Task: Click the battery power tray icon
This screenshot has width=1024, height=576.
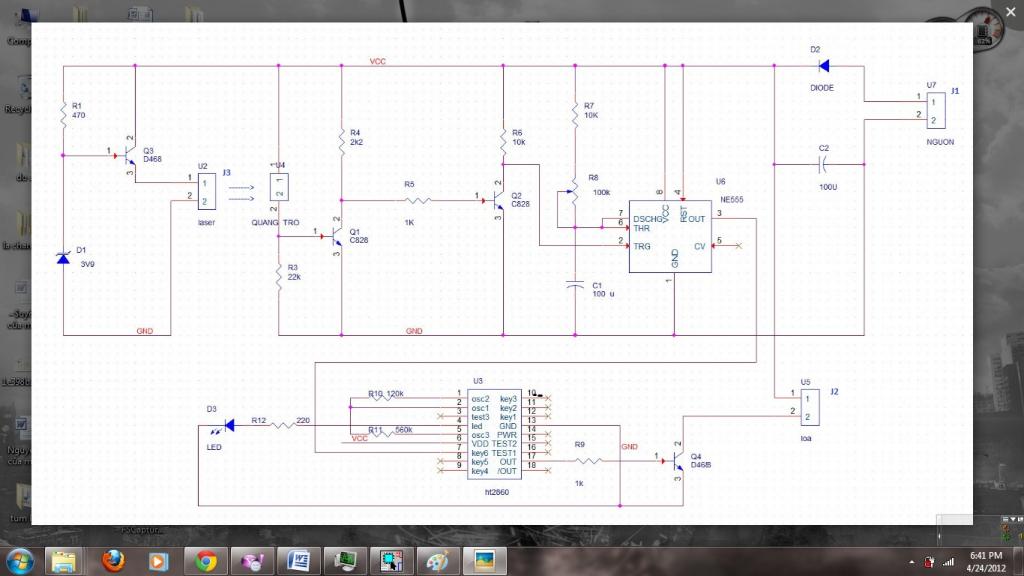Action: (929, 562)
